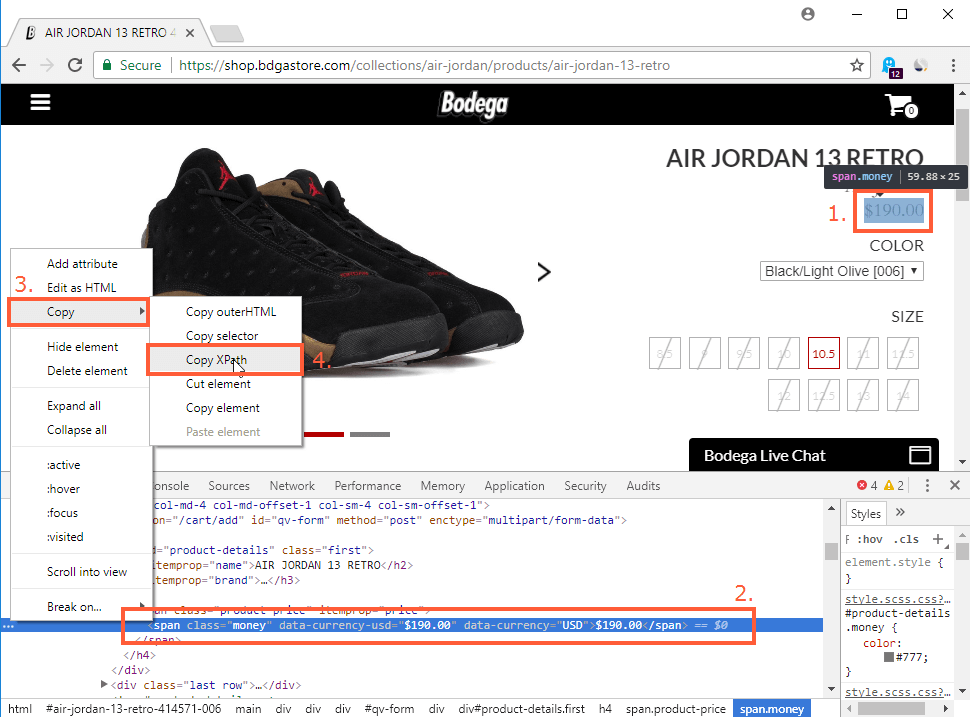Choose Copy element
The height and width of the screenshot is (717, 970).
[x=225, y=408]
